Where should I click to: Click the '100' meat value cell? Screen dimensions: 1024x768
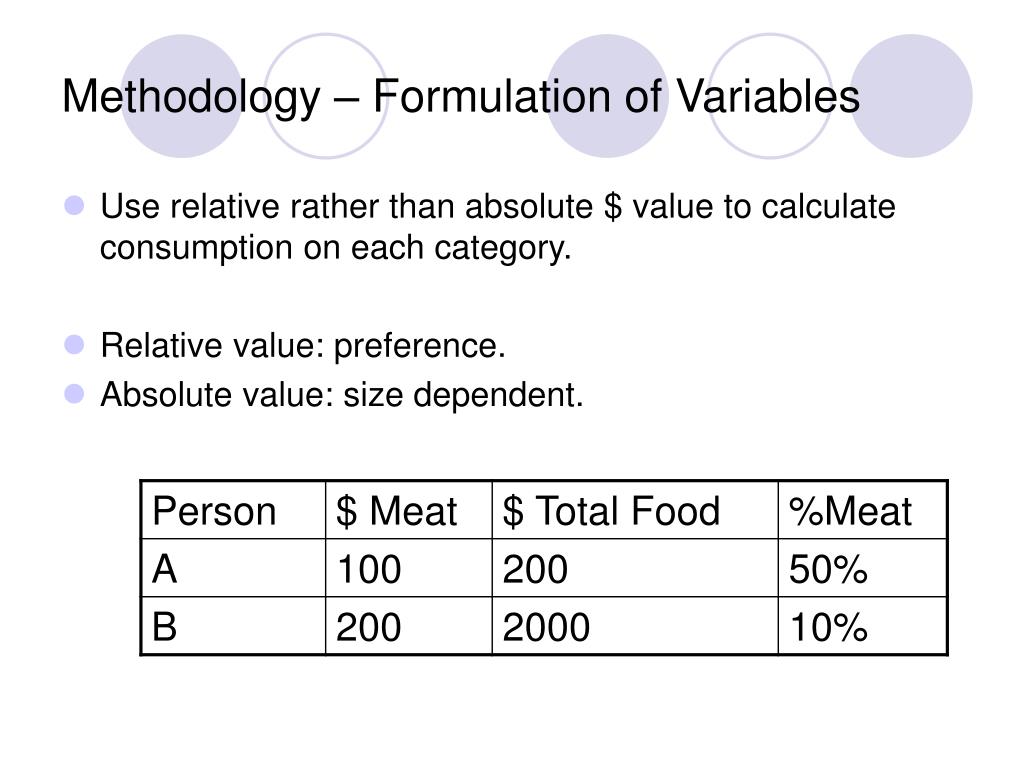(x=409, y=568)
